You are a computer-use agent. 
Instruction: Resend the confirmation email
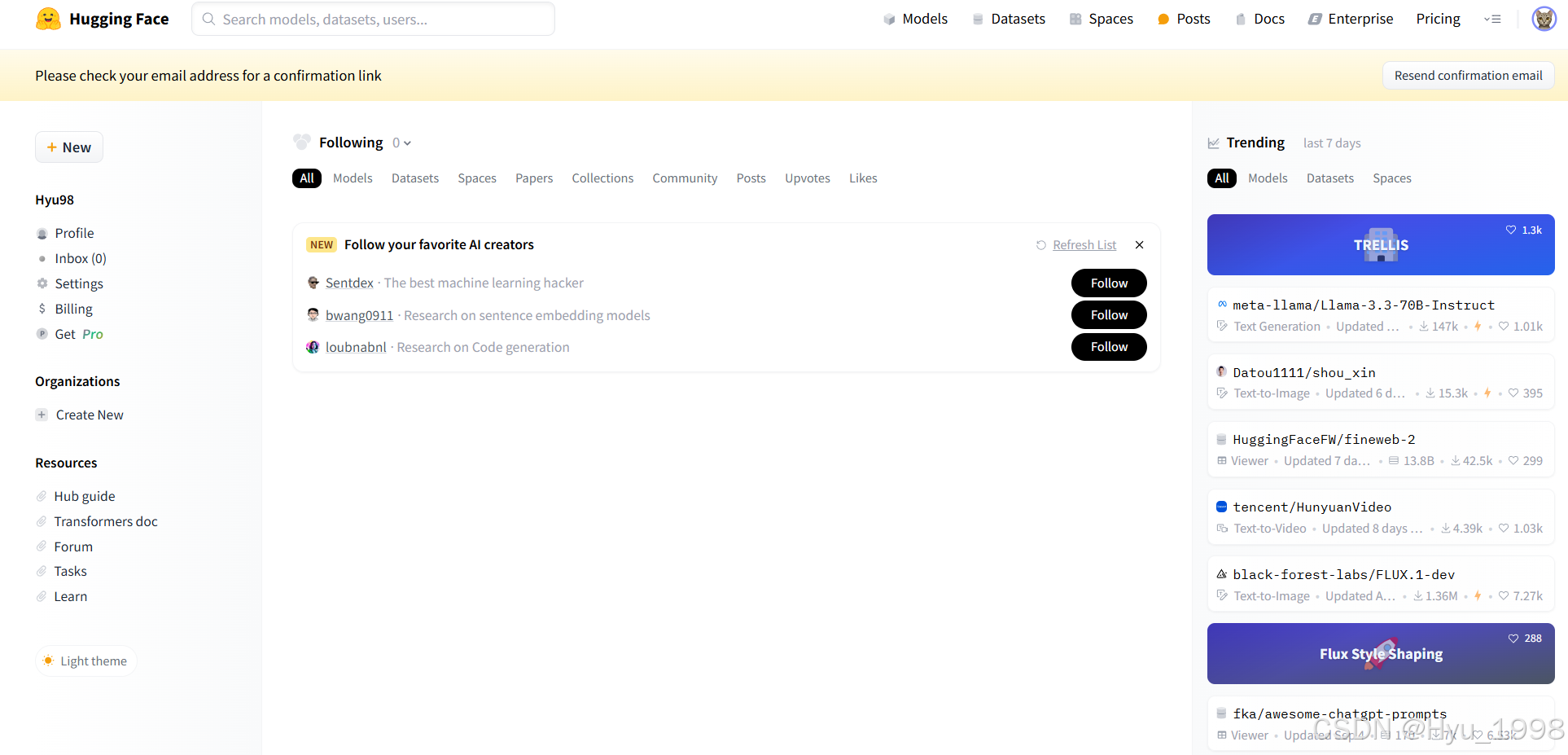(x=1468, y=75)
